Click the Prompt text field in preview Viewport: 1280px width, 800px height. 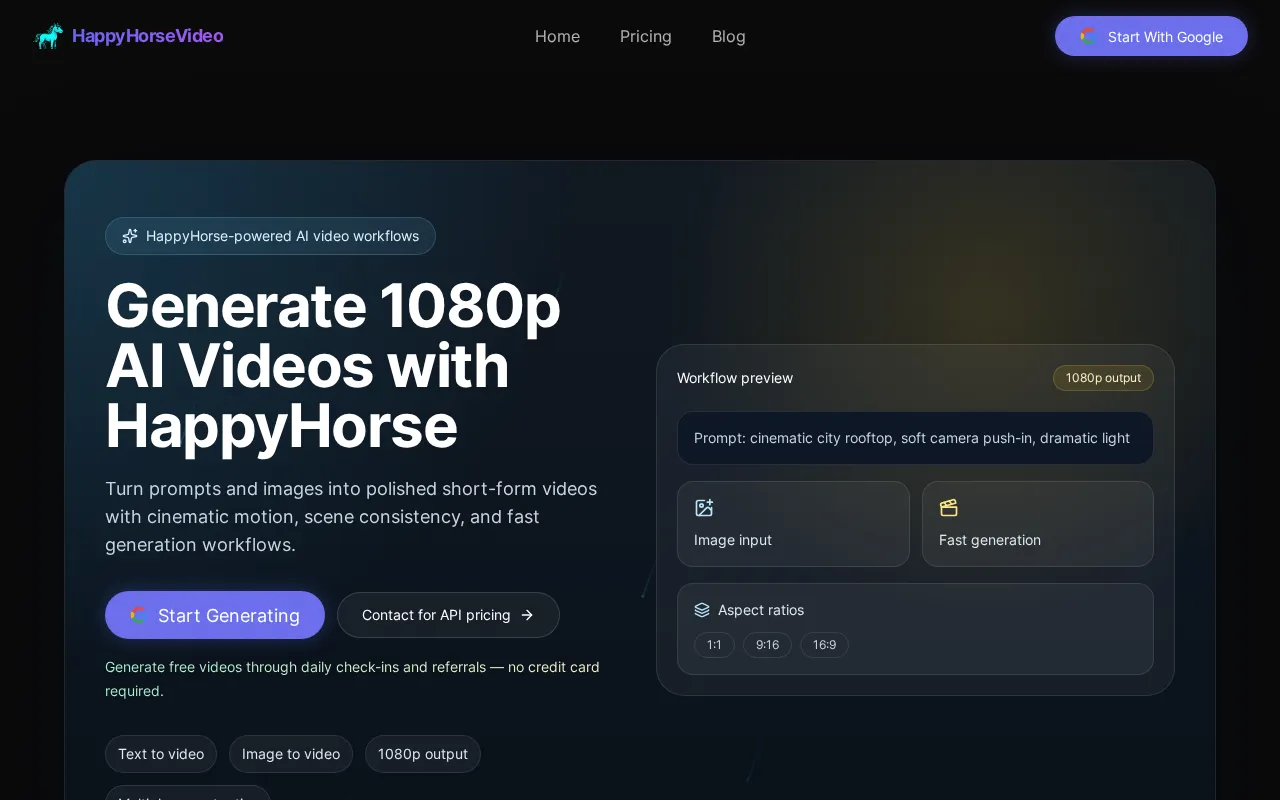915,438
